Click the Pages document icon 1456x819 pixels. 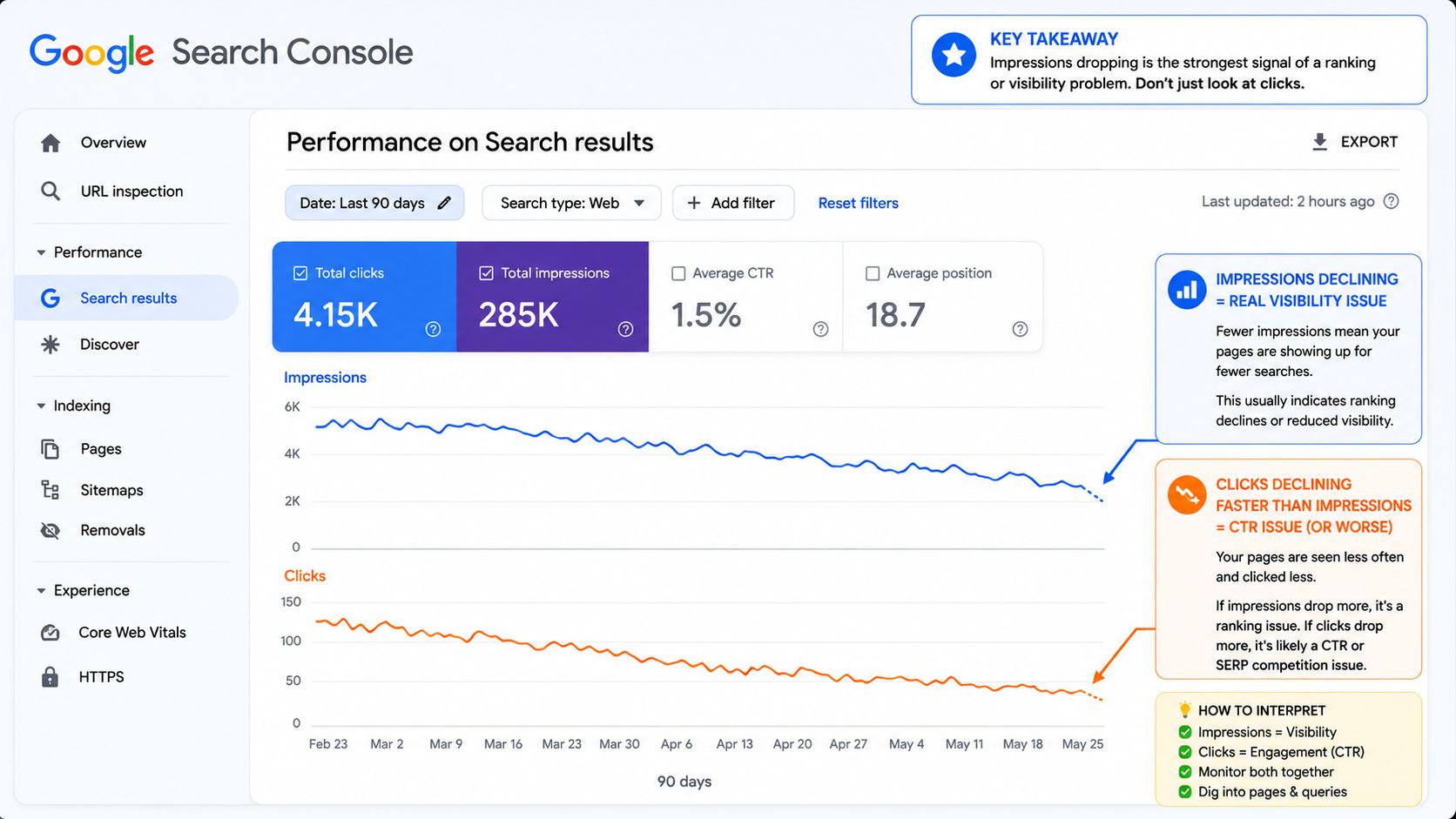[x=51, y=449]
